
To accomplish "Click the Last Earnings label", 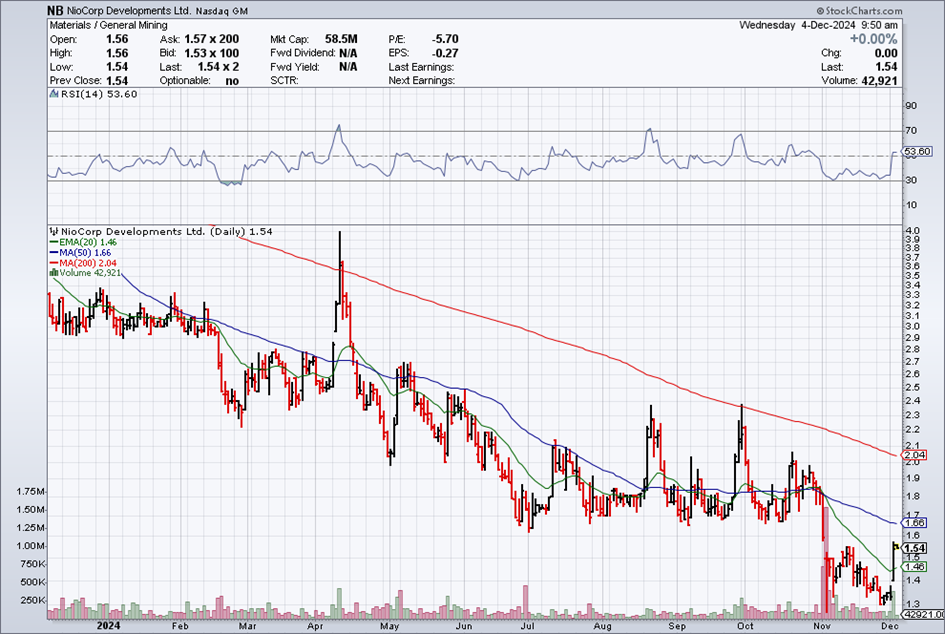I will pyautogui.click(x=421, y=67).
